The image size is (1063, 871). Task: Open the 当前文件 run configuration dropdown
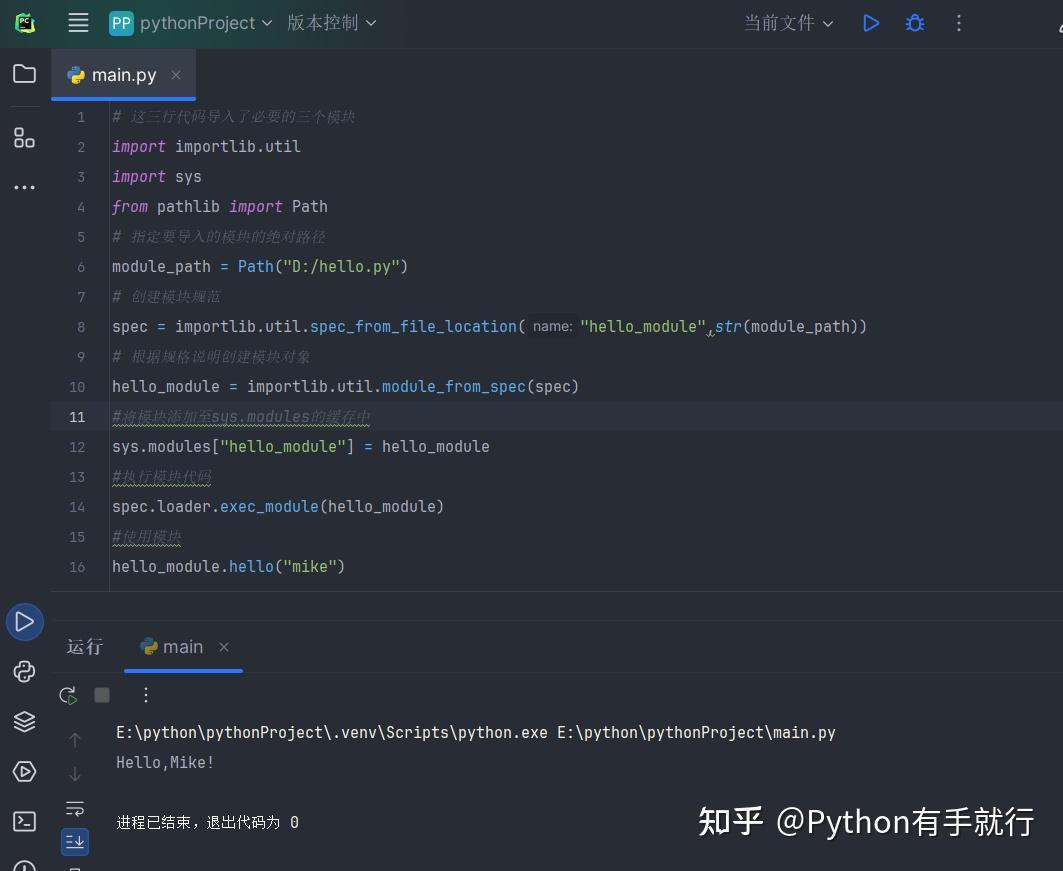point(788,23)
